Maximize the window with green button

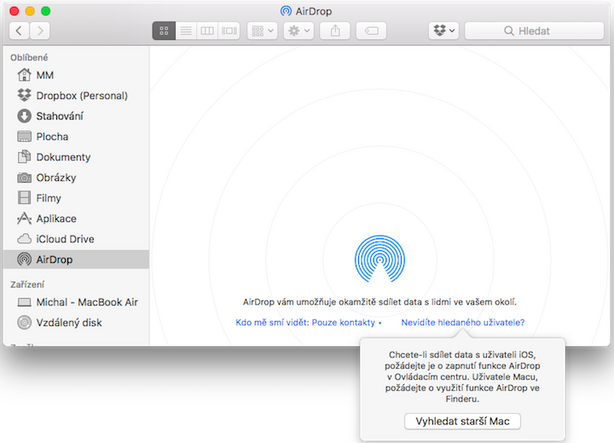pyautogui.click(x=46, y=11)
